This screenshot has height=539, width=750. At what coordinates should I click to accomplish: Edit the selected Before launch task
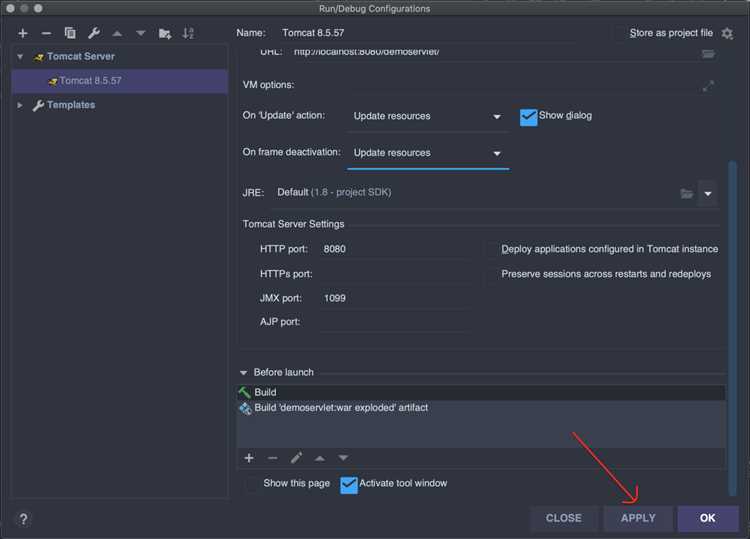296,458
